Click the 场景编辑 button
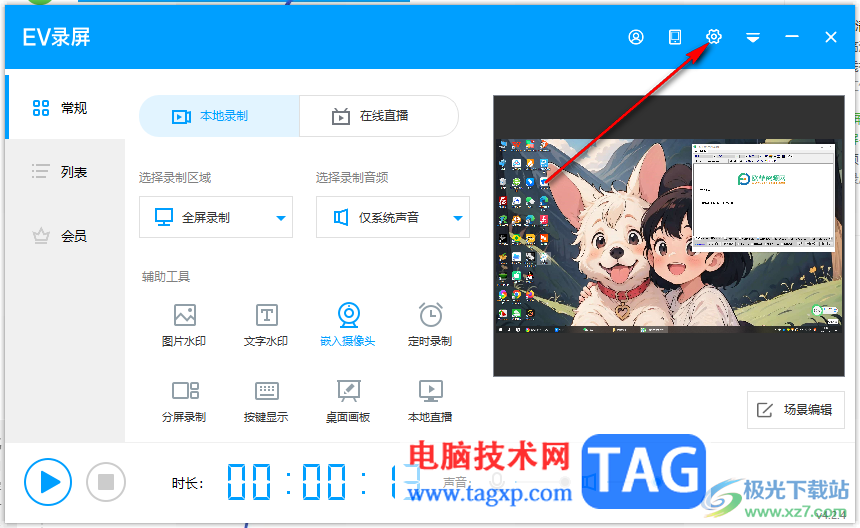Screen dimensions: 860x528 (795, 410)
